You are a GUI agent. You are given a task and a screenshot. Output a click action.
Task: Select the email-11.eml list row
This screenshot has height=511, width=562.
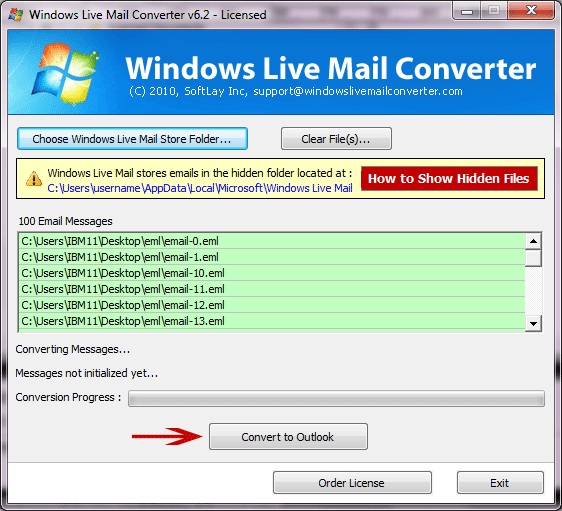coord(272,289)
